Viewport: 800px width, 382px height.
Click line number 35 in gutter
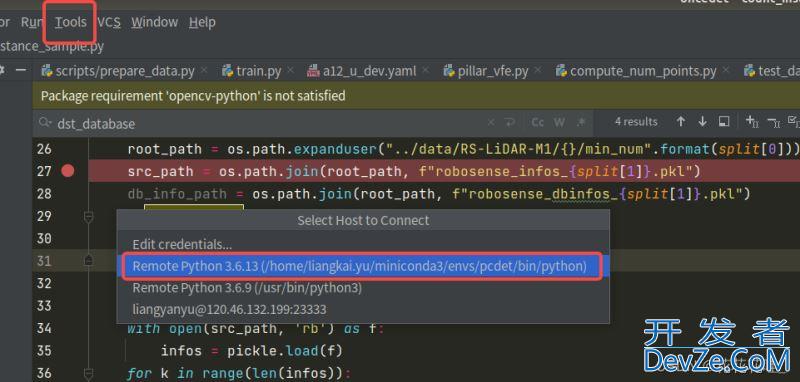[44, 351]
